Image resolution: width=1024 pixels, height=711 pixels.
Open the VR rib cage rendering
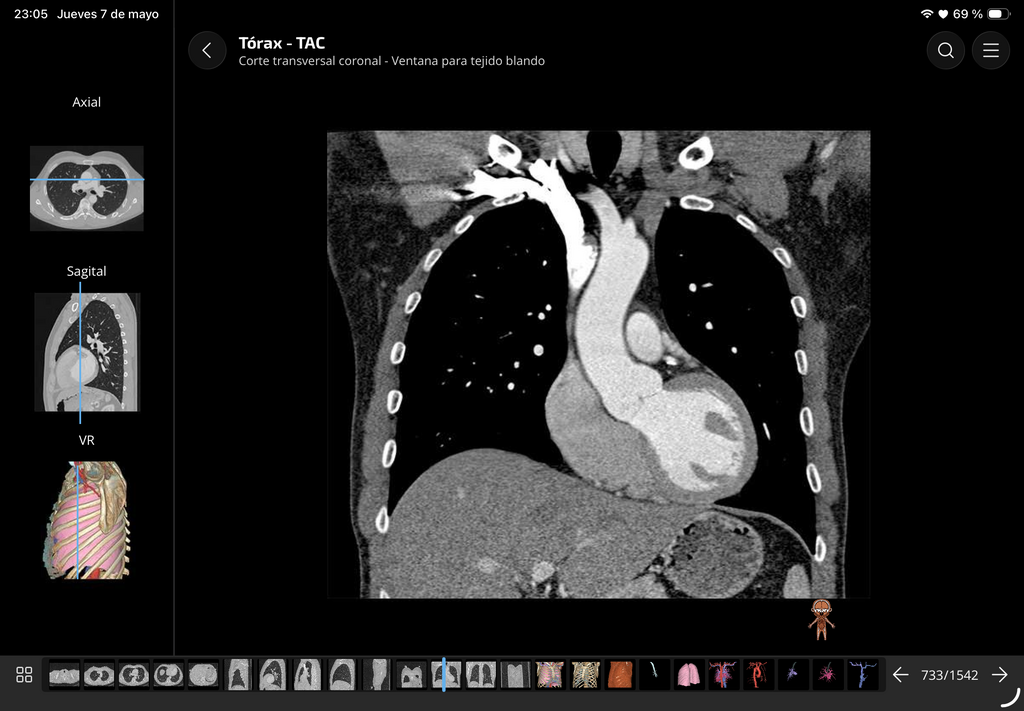(x=87, y=520)
